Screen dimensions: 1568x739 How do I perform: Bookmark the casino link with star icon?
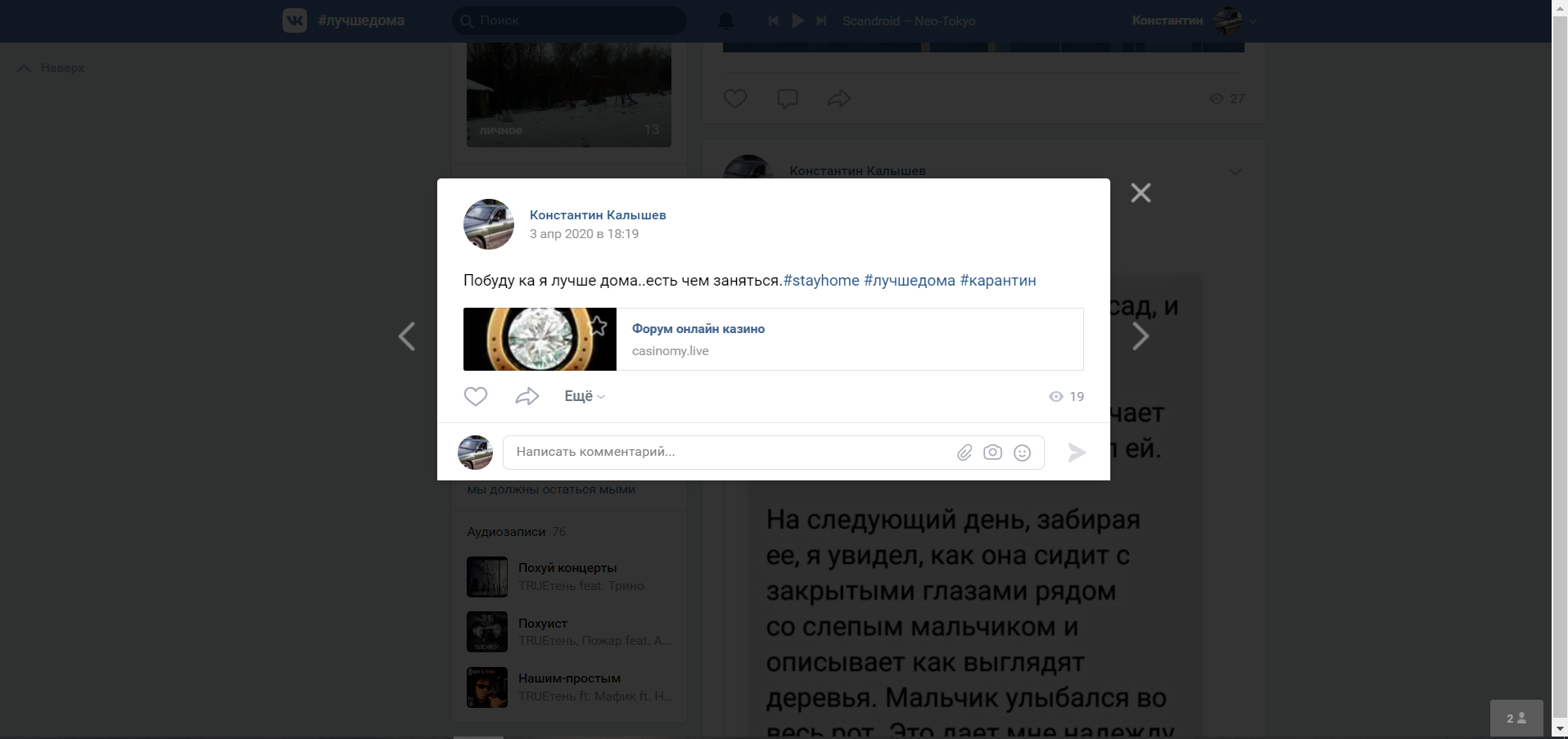[x=599, y=326]
